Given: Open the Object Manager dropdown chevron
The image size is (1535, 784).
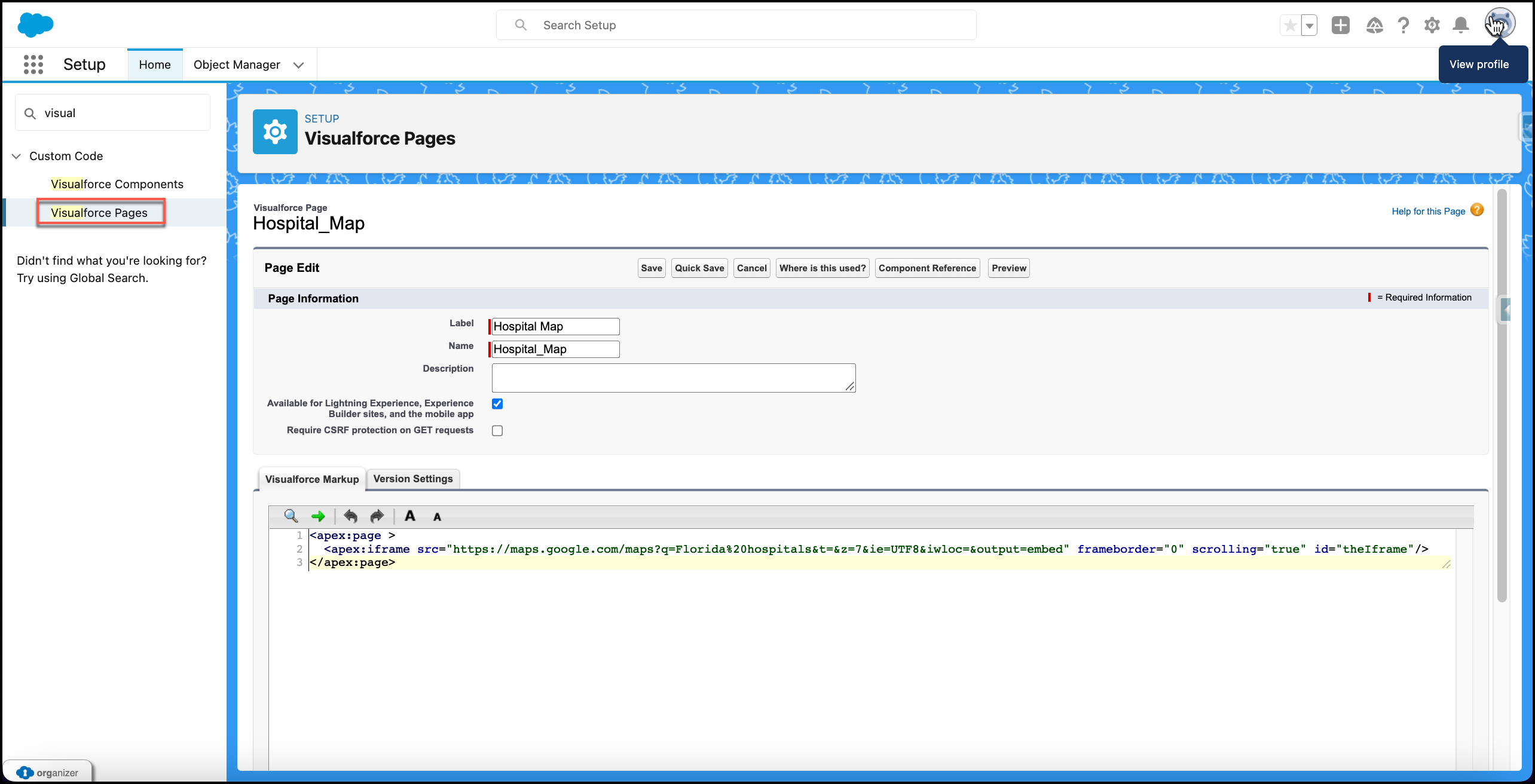Looking at the screenshot, I should [x=299, y=65].
